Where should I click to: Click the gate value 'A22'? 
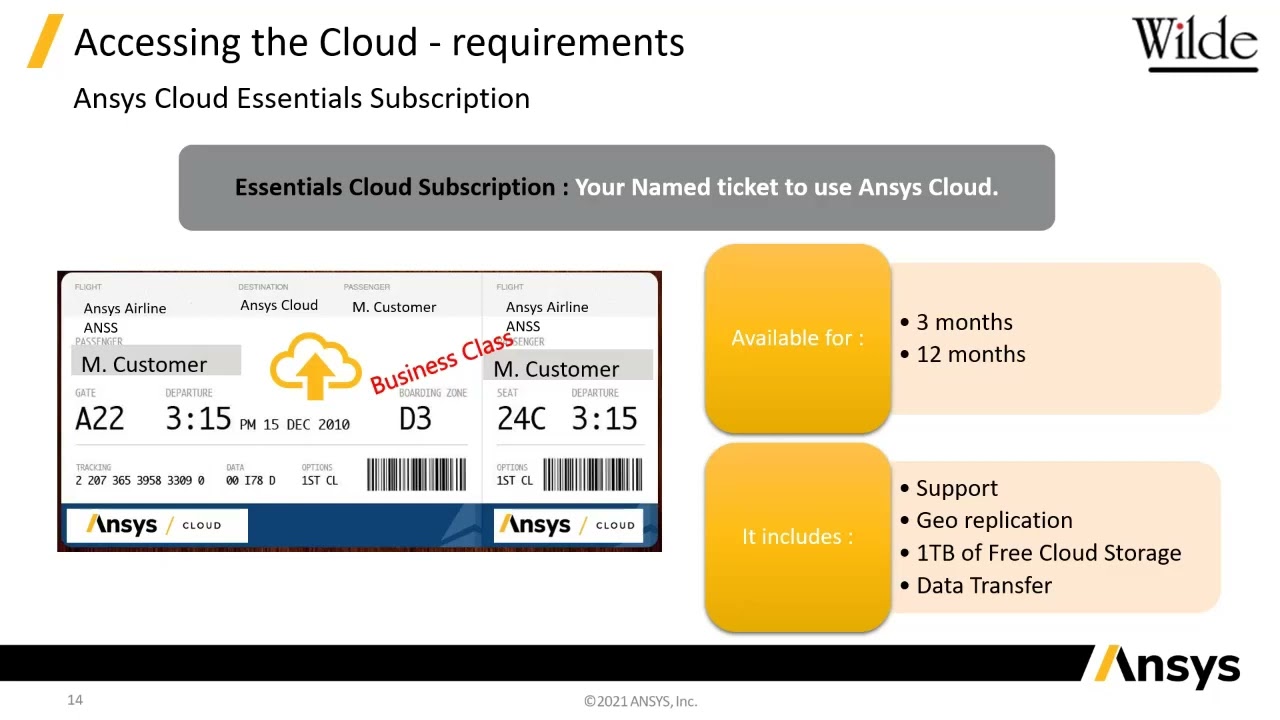tap(100, 418)
